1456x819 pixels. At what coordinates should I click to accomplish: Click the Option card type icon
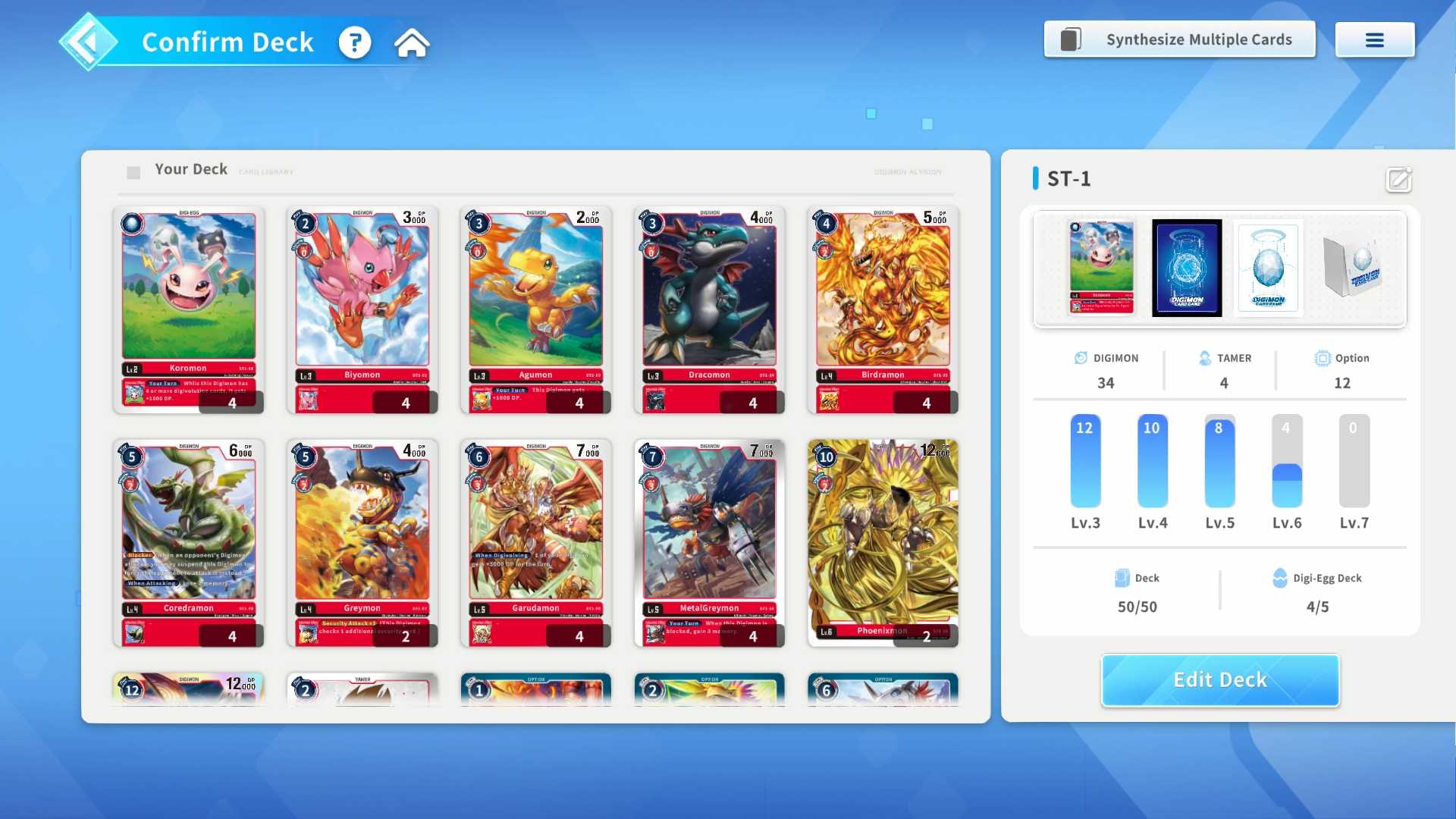point(1323,358)
